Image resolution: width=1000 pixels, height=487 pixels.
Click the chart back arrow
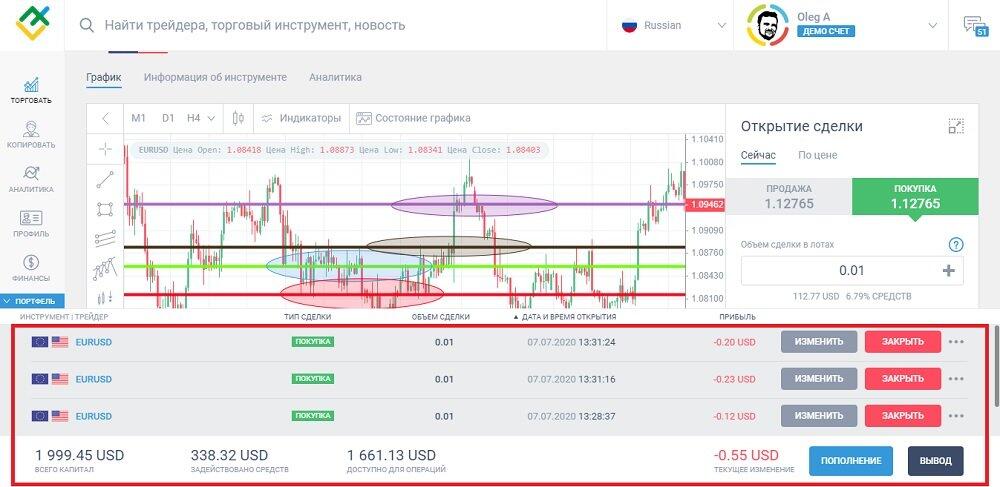click(x=106, y=118)
